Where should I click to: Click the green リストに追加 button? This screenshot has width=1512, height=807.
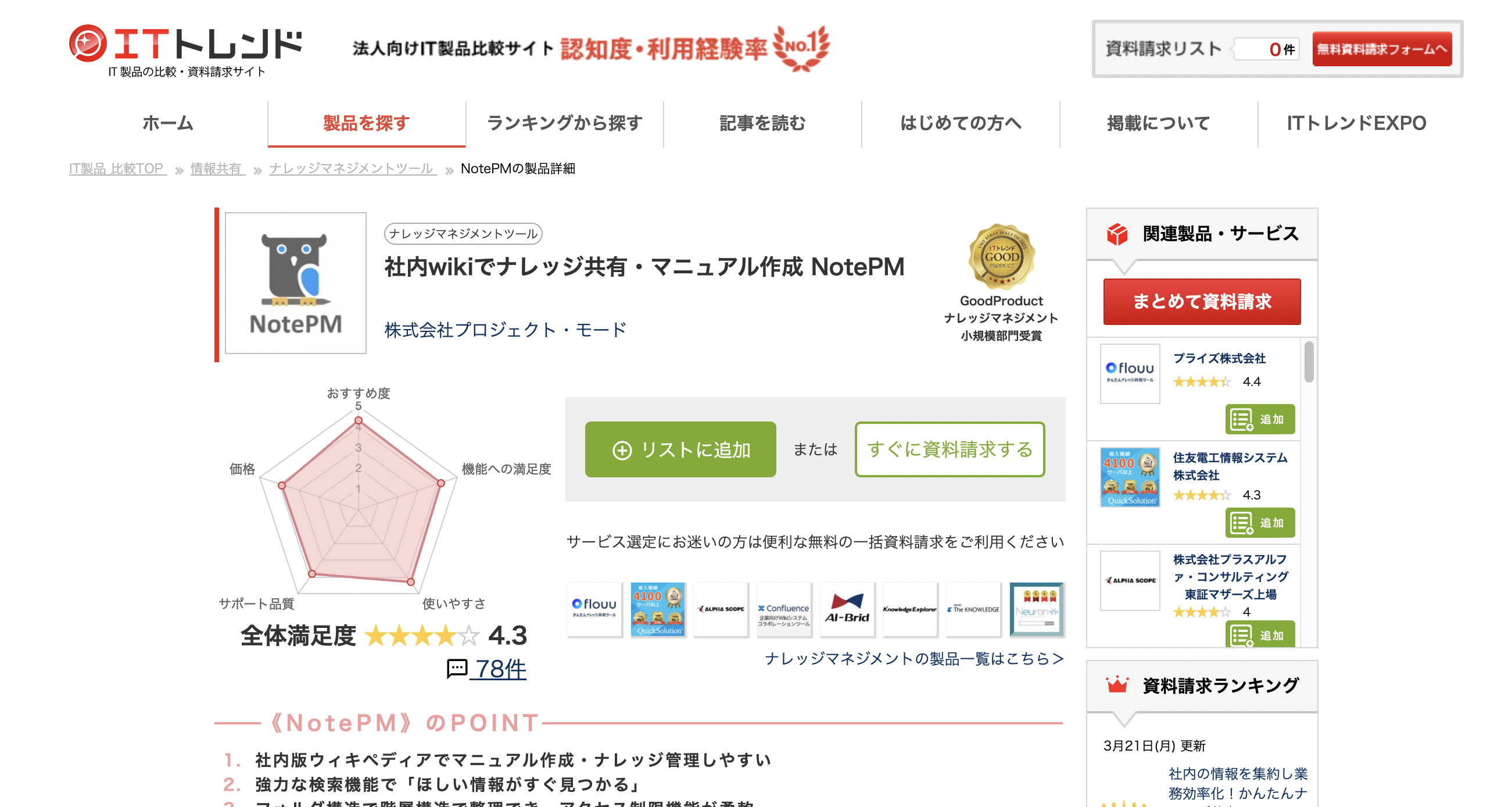coord(681,450)
